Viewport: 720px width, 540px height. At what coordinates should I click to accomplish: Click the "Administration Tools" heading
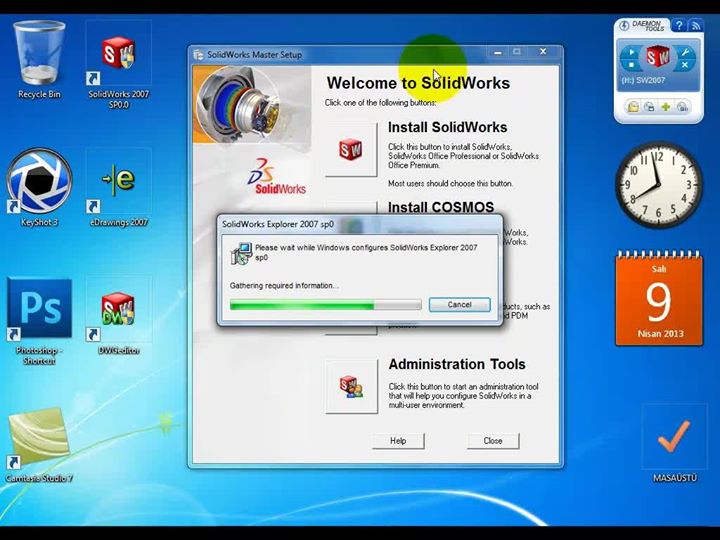[457, 364]
